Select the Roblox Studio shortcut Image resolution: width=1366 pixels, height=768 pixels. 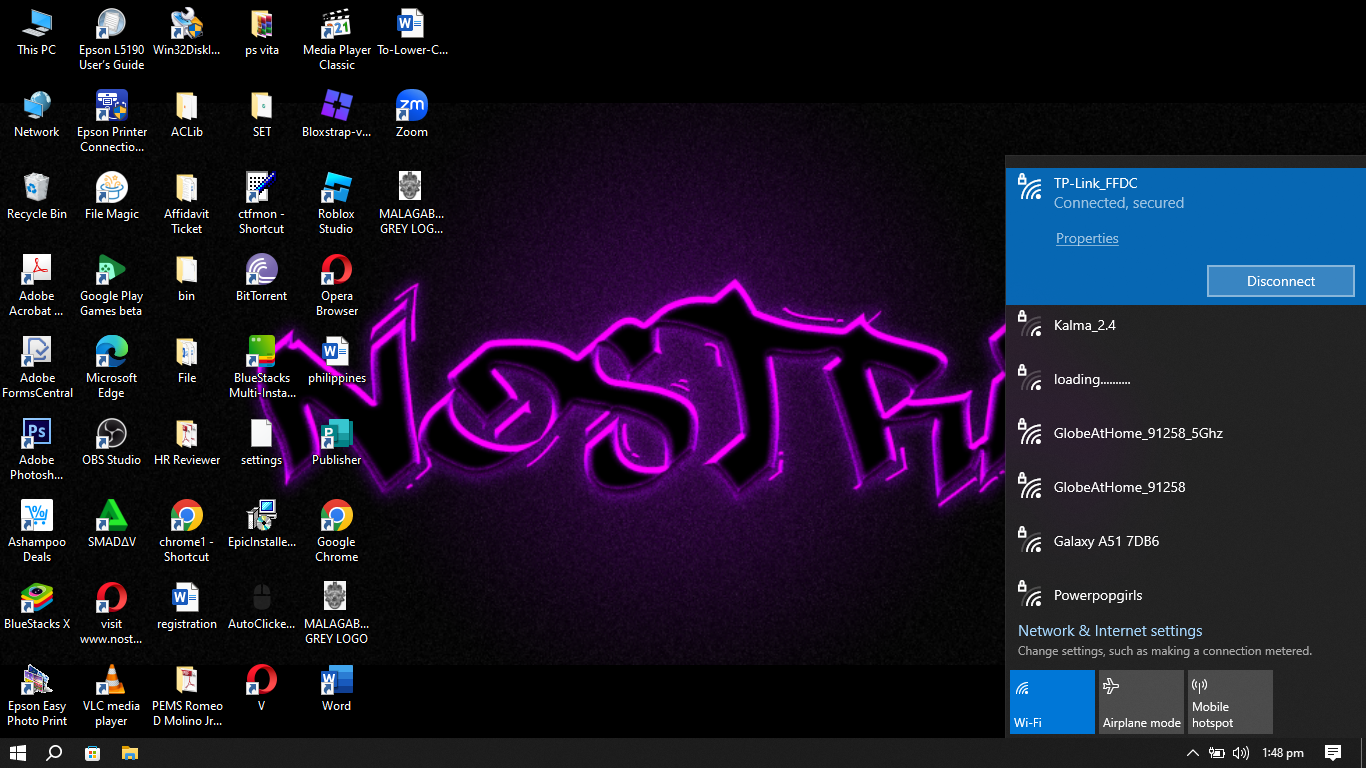[x=337, y=204]
